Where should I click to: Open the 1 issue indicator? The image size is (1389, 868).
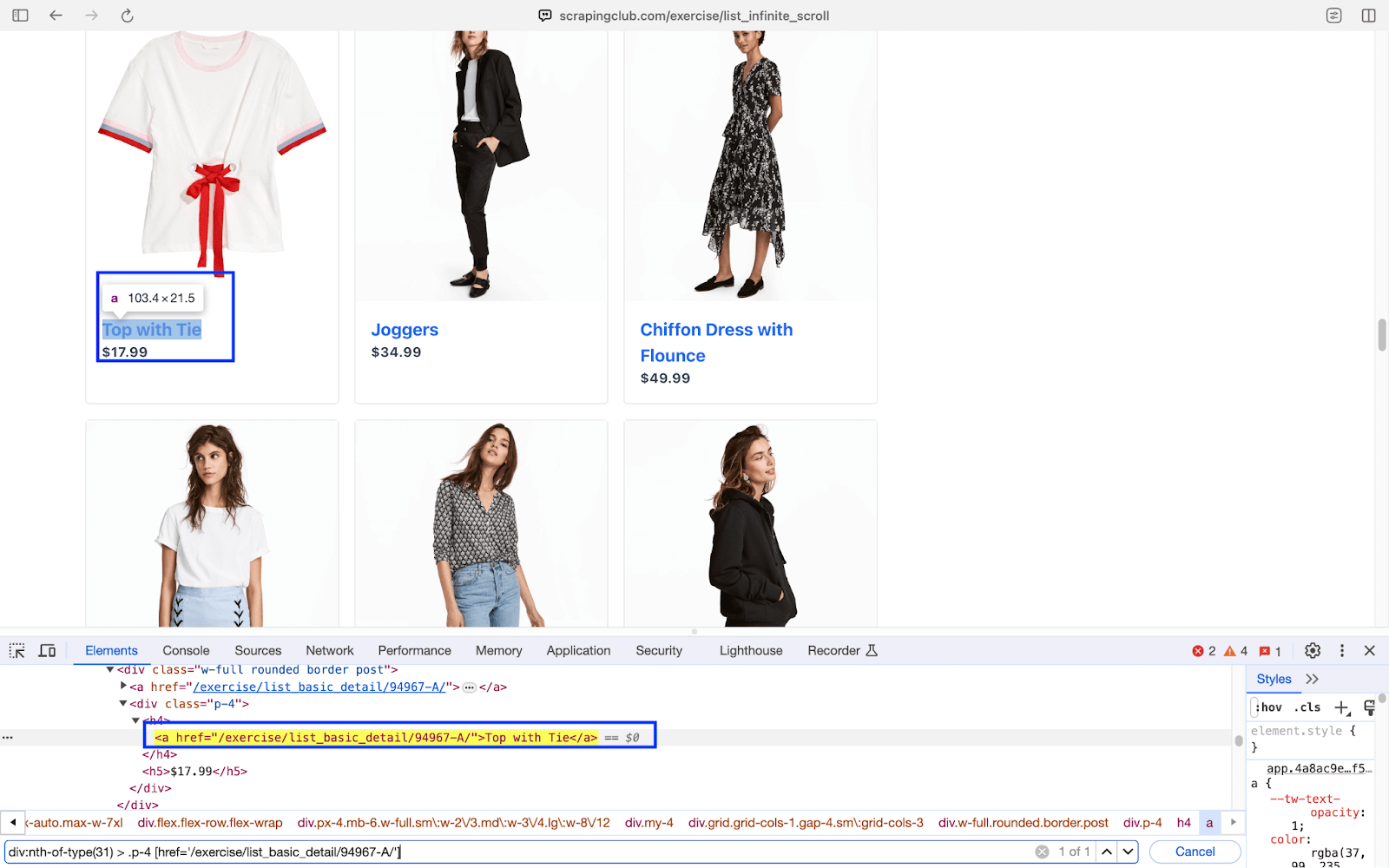(1270, 651)
